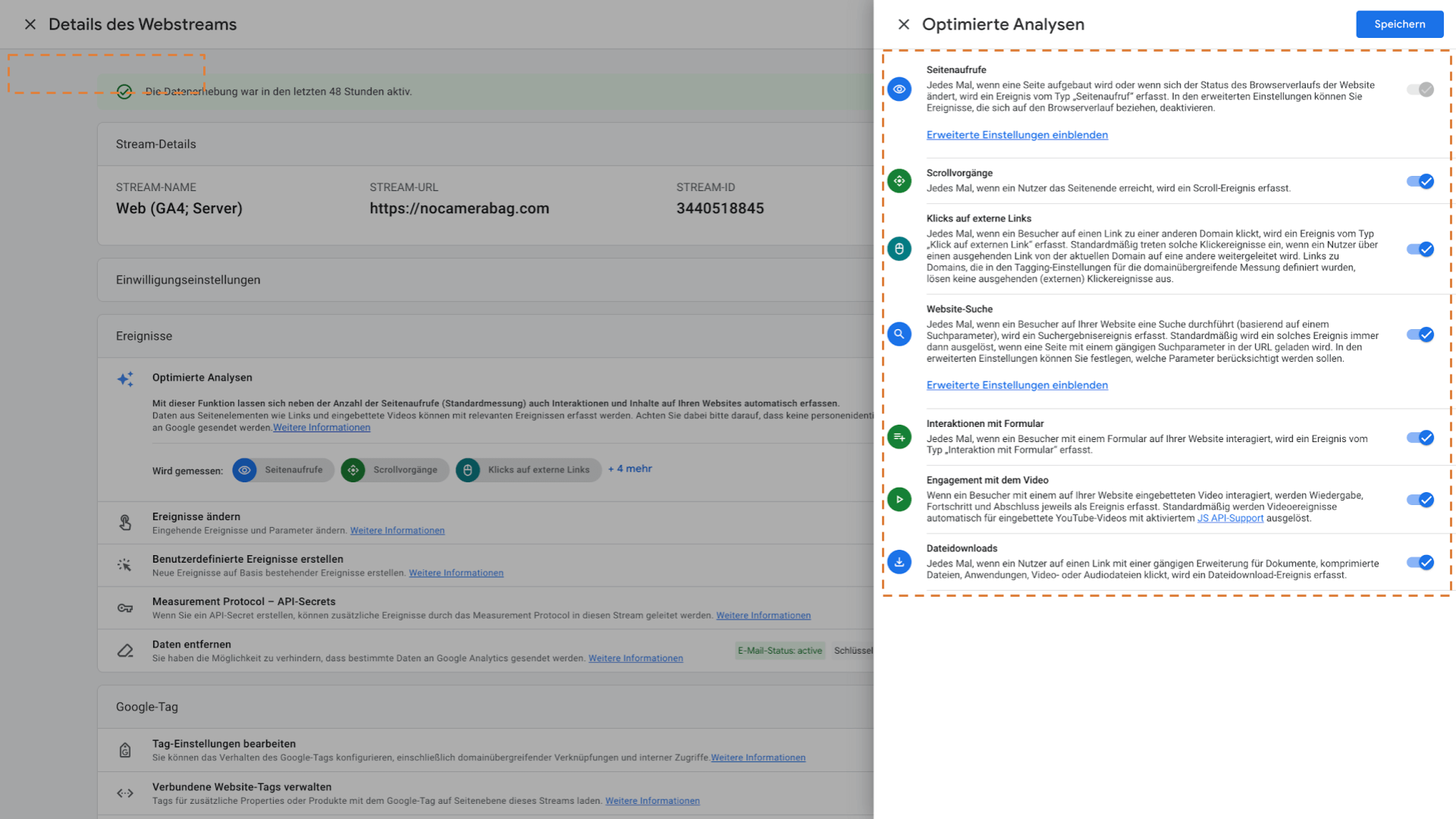
Task: Click the Speichern button
Action: tap(1399, 24)
